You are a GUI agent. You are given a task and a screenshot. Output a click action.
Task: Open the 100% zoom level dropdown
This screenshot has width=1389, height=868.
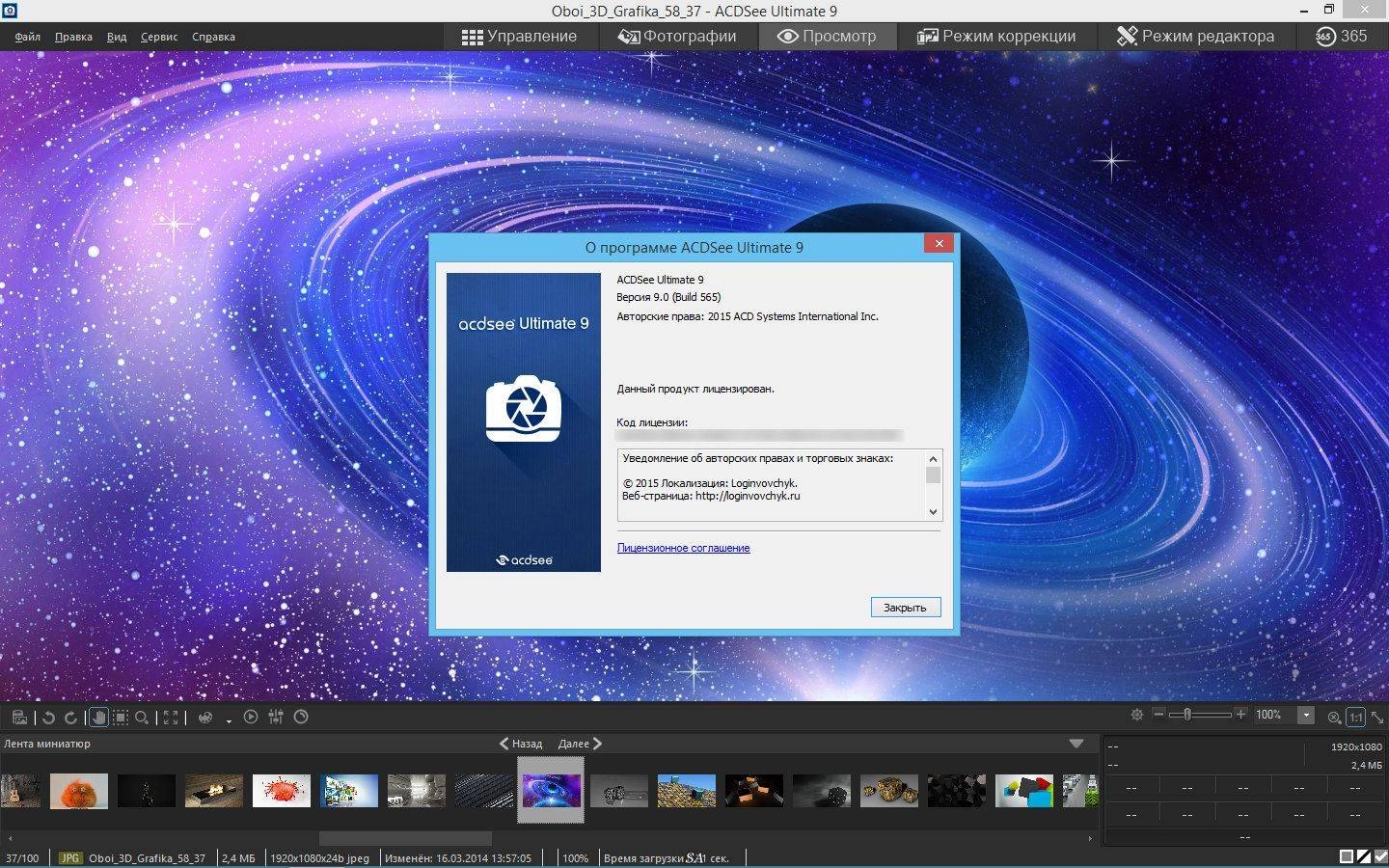[1306, 715]
